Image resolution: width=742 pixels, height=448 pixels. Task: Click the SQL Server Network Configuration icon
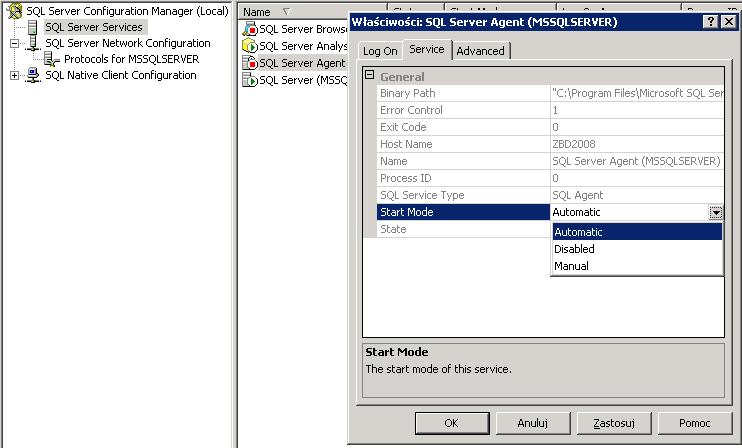33,43
